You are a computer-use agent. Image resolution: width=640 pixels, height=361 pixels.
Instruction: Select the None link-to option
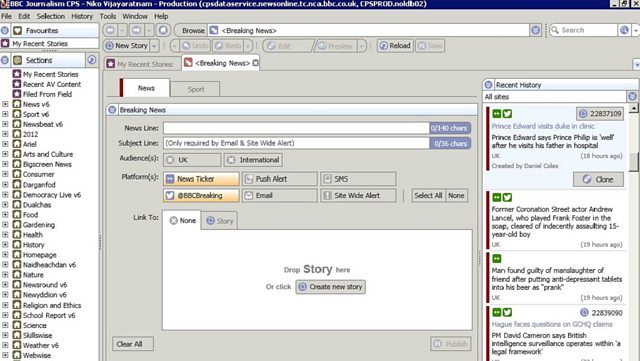point(182,221)
